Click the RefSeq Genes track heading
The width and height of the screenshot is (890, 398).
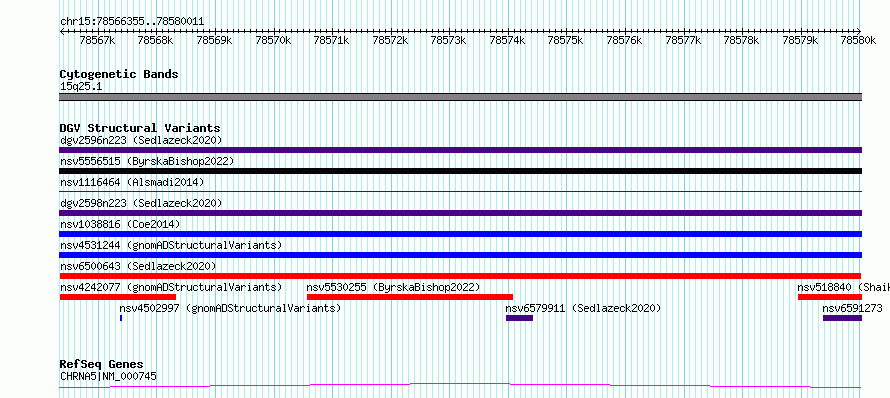click(x=101, y=364)
